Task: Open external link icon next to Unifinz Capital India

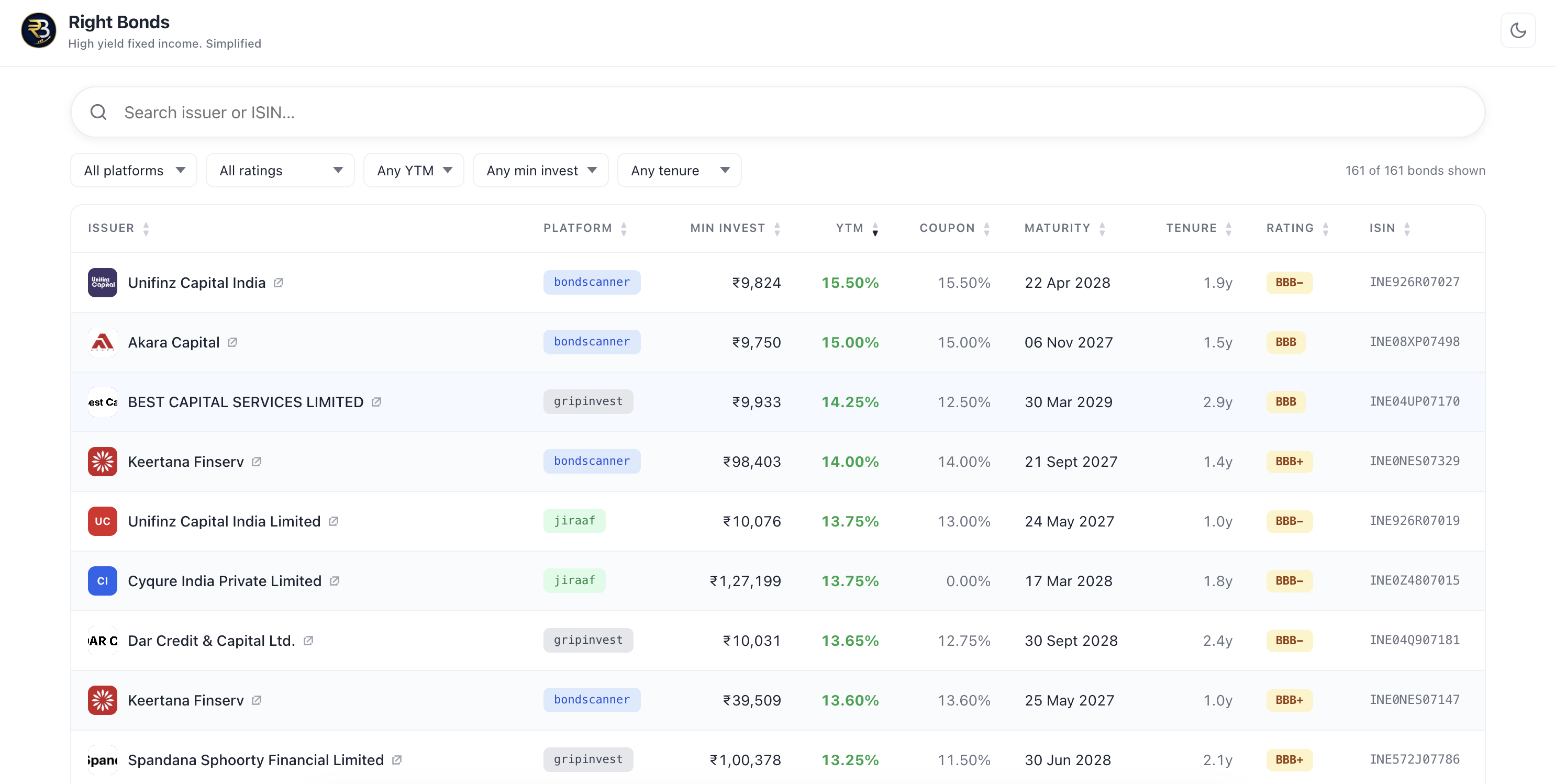Action: click(279, 283)
